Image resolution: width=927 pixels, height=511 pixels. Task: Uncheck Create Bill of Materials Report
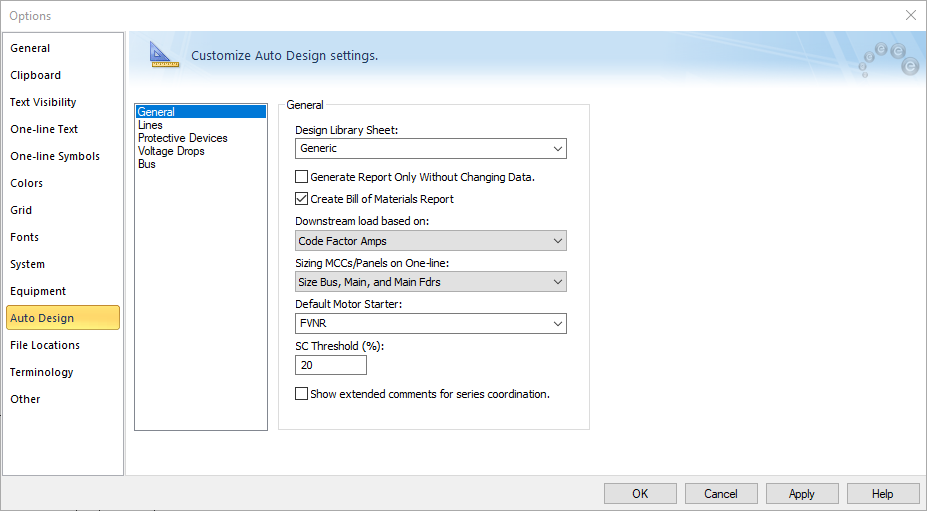[x=302, y=199]
